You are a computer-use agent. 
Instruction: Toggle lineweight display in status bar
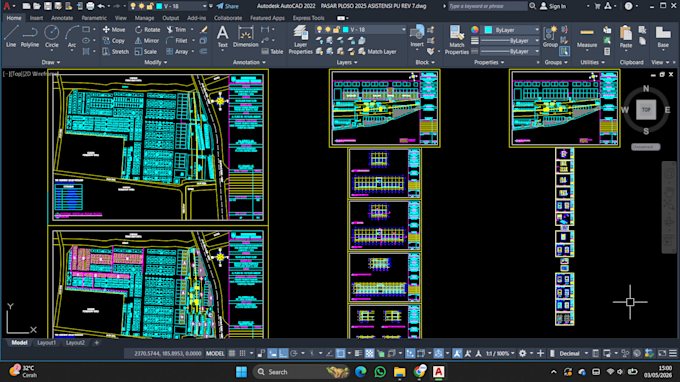(x=358, y=353)
